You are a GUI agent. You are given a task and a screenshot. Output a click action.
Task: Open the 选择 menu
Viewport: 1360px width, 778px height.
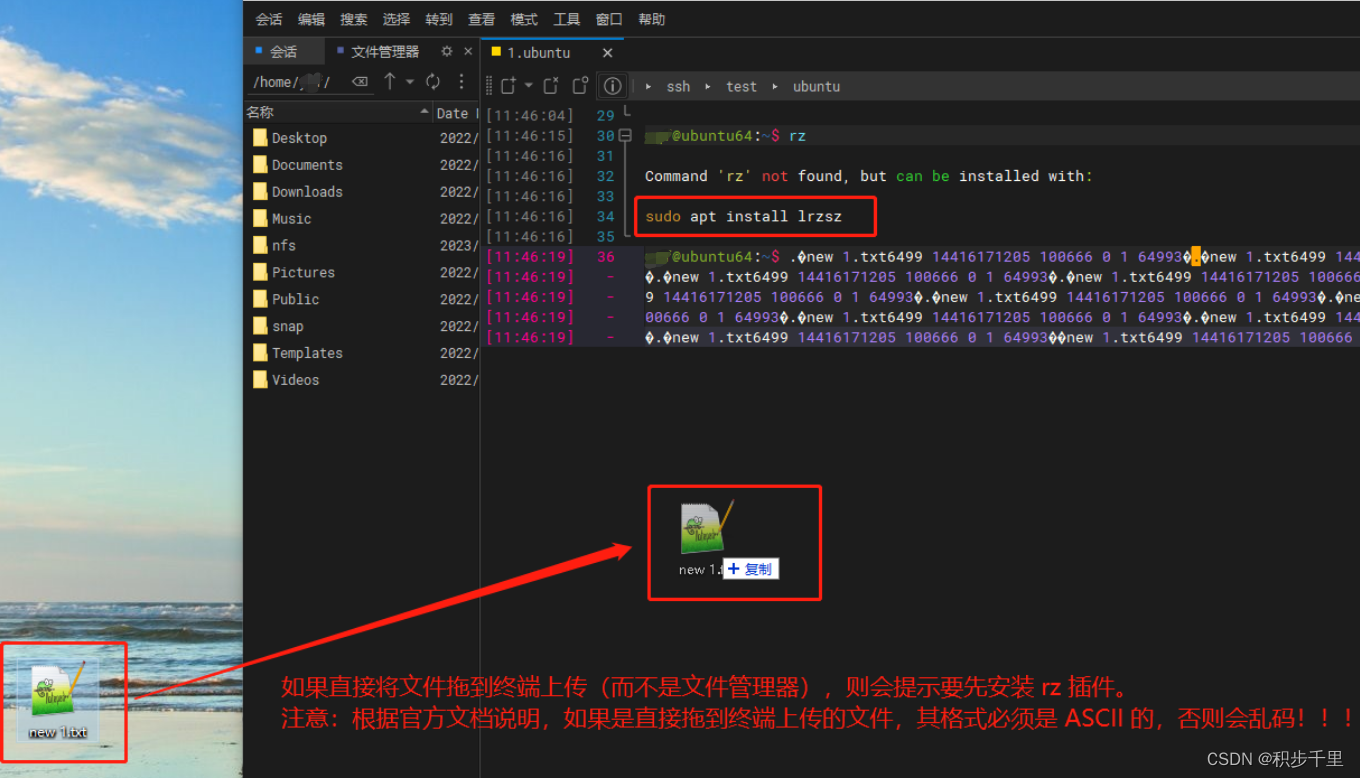pos(396,19)
